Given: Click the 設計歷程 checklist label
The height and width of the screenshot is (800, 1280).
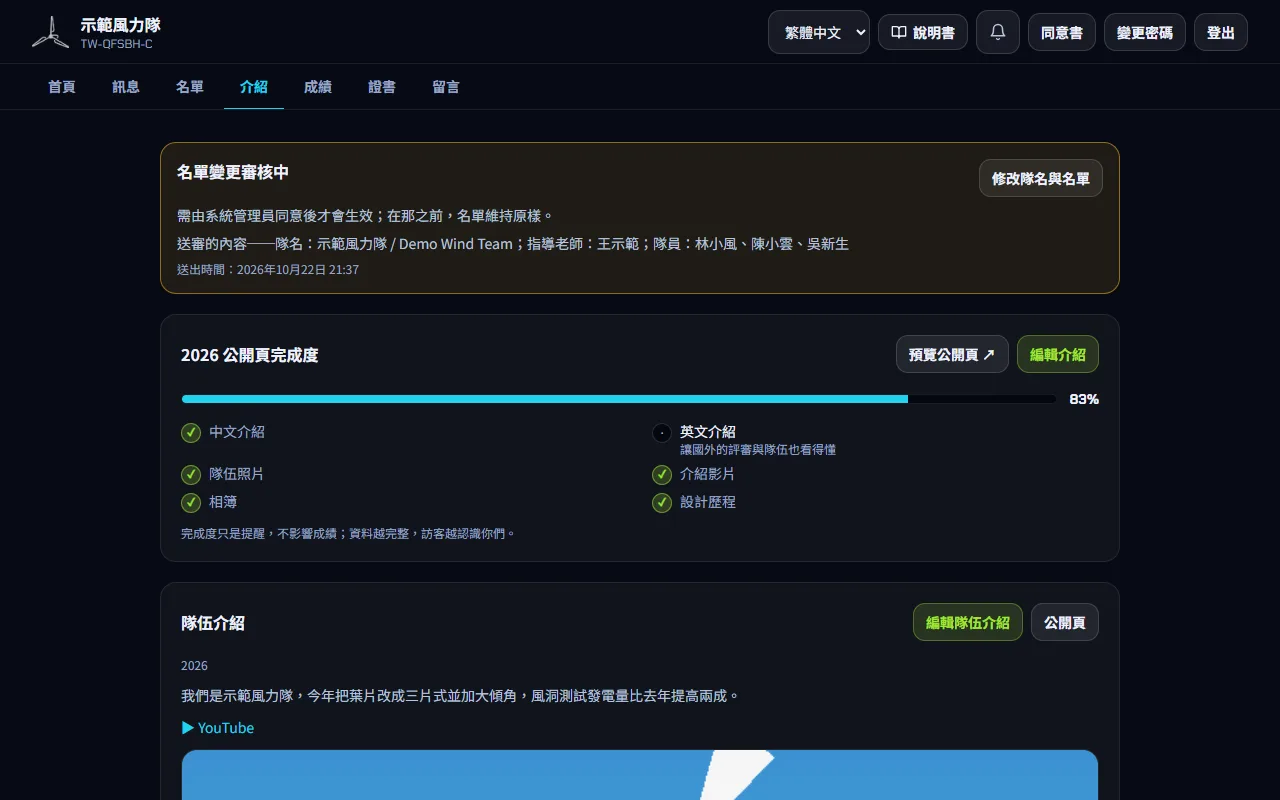Looking at the screenshot, I should tap(708, 502).
